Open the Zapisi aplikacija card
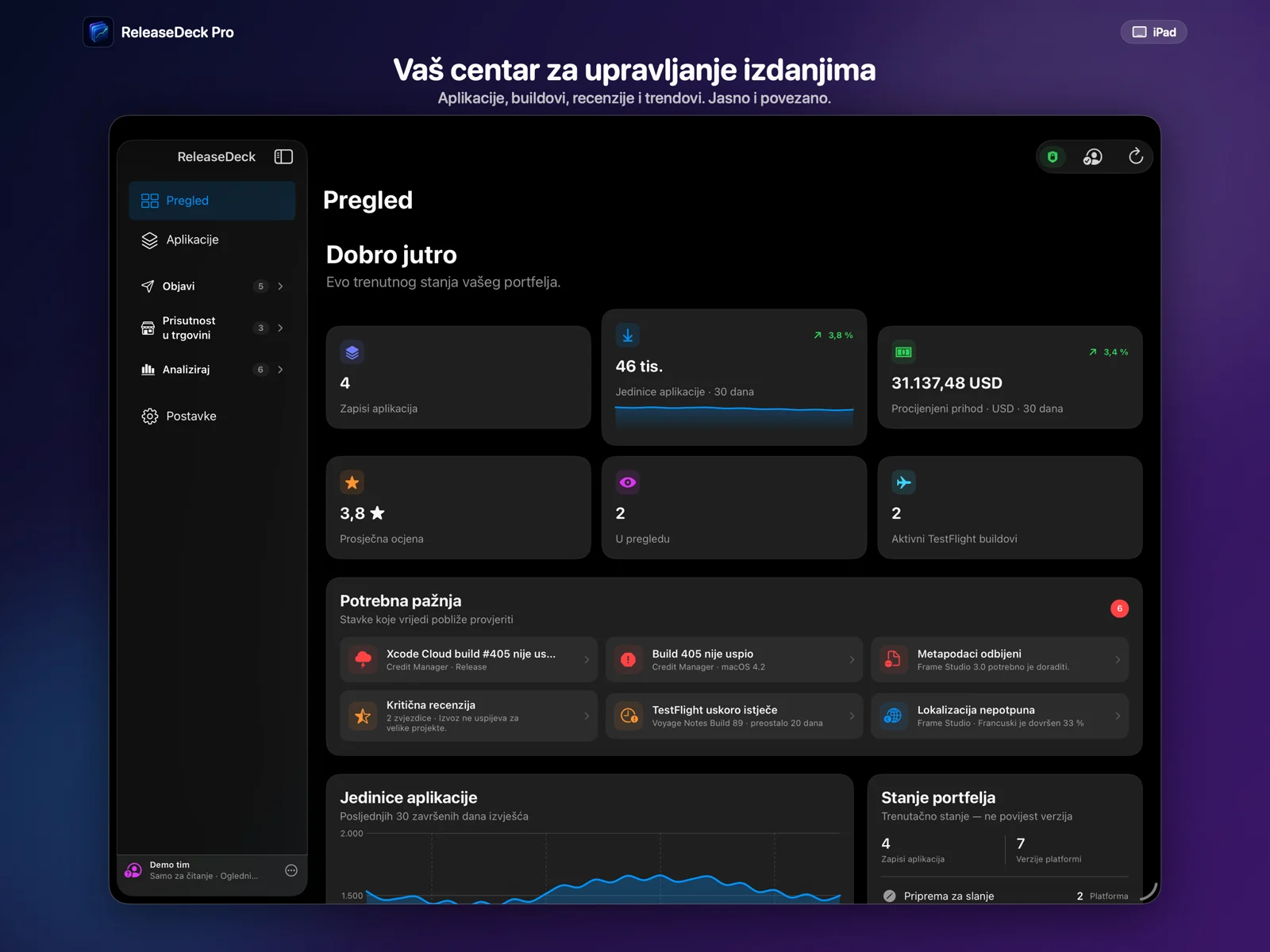The height and width of the screenshot is (952, 1270). [458, 378]
